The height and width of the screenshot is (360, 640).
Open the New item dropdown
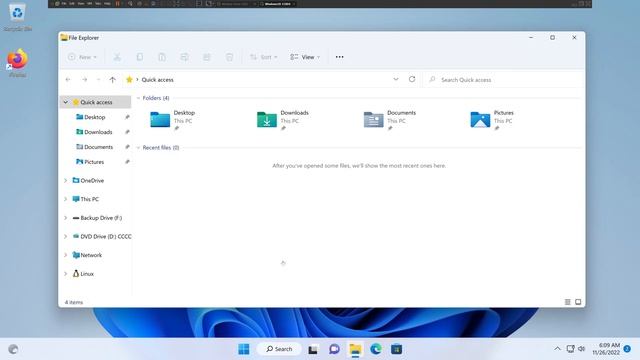click(x=82, y=57)
